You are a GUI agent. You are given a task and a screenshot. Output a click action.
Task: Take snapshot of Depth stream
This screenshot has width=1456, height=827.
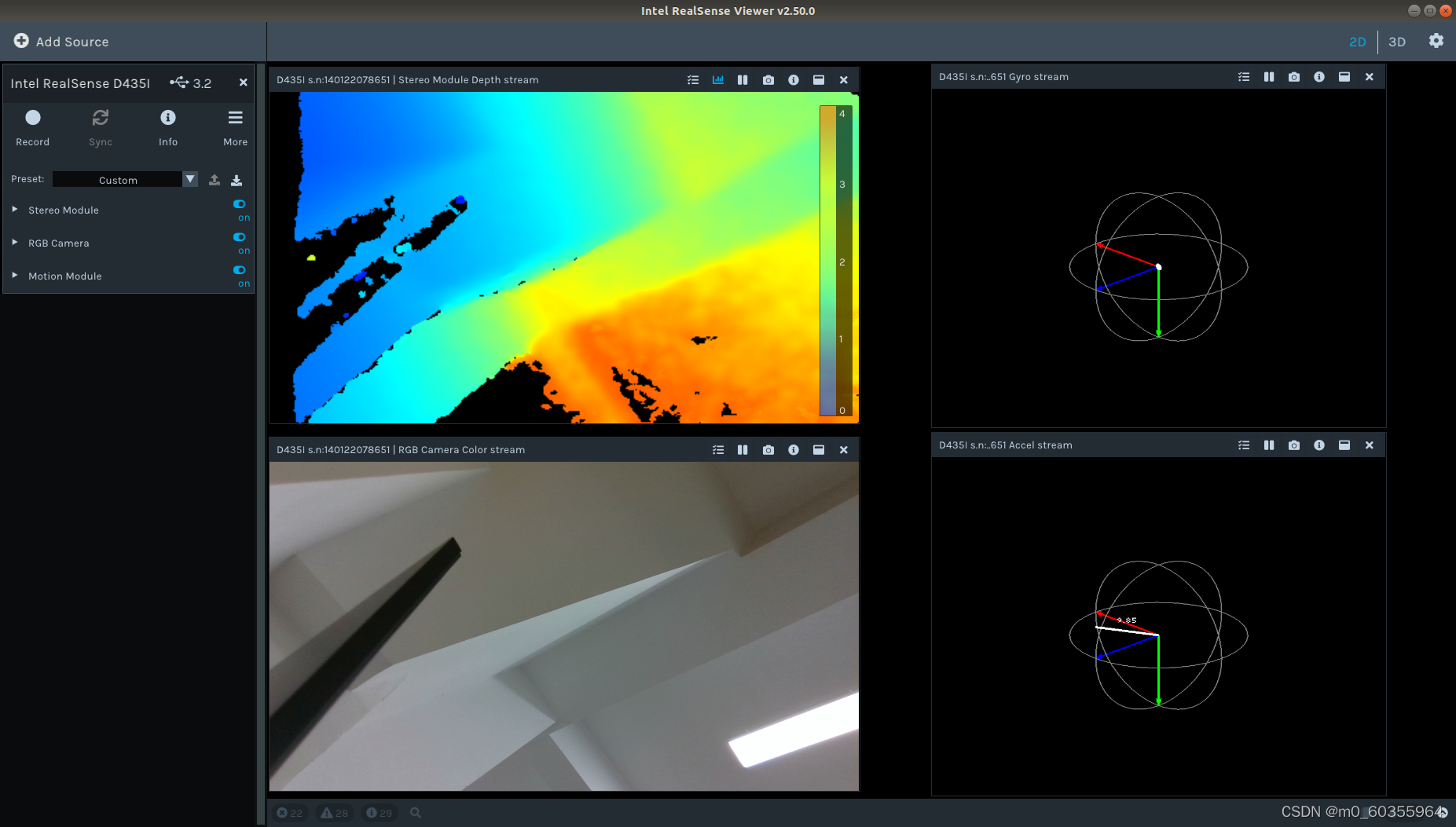(x=768, y=80)
